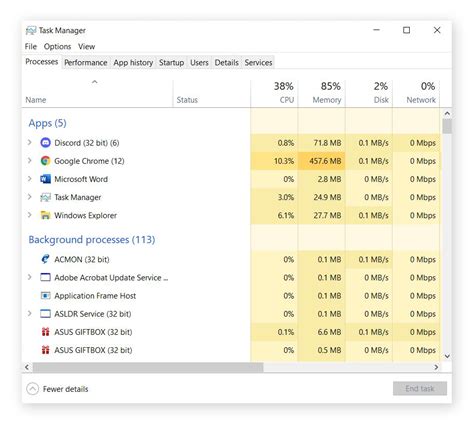The image size is (474, 425).
Task: Click the Windows Explorer folder icon
Action: 45,215
